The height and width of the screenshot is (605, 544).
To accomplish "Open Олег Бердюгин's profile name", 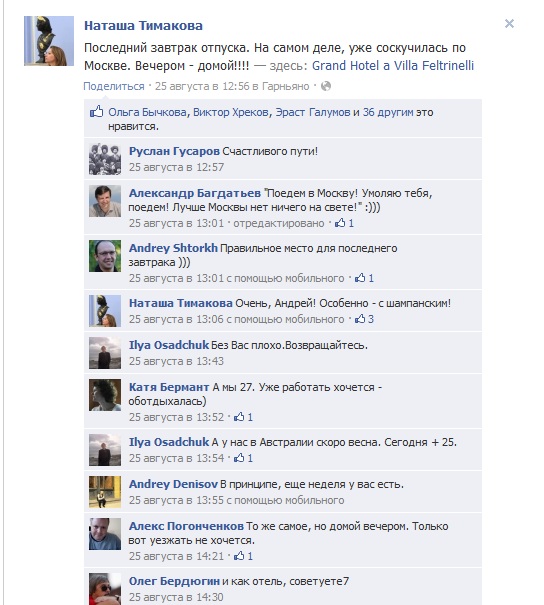I will click(x=174, y=581).
